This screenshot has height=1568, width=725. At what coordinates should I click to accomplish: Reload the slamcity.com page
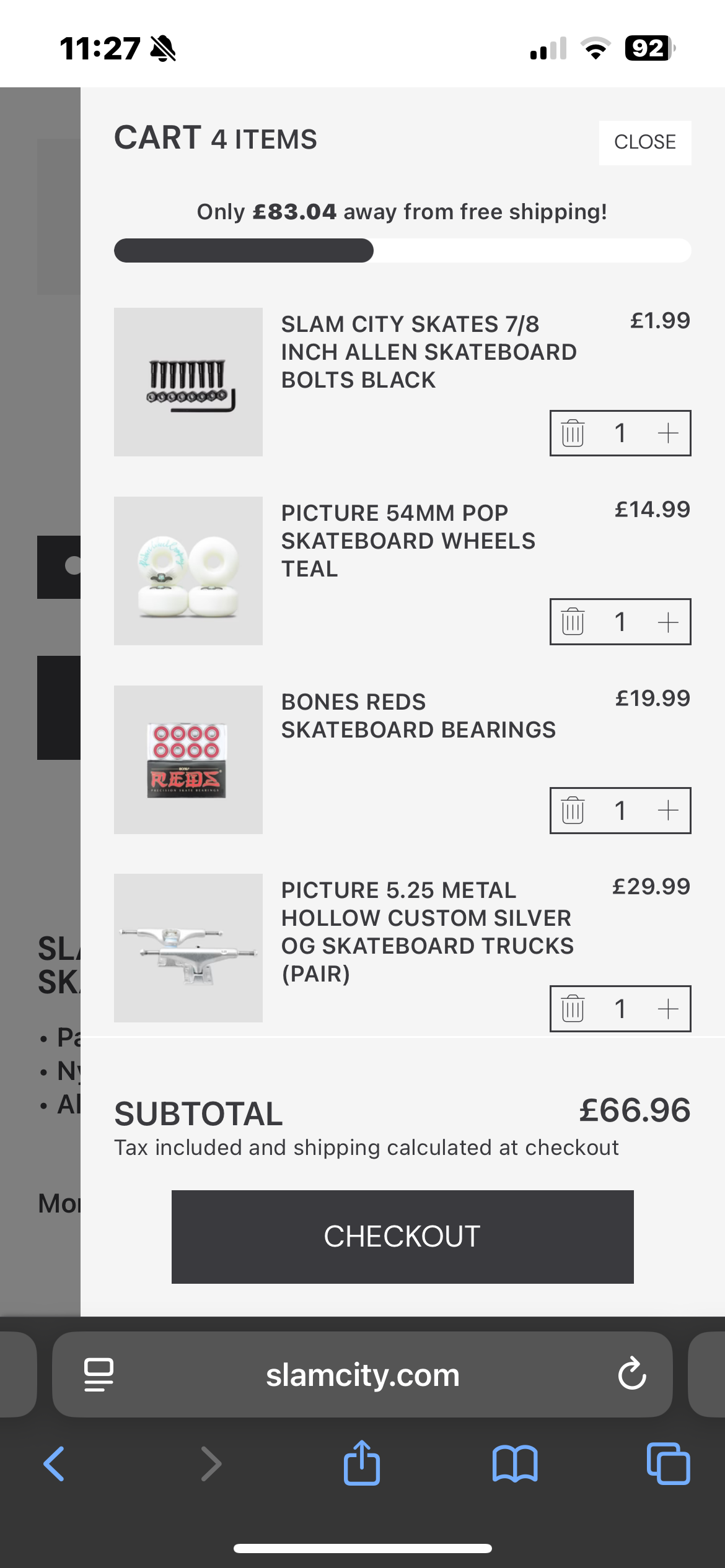pos(631,1374)
